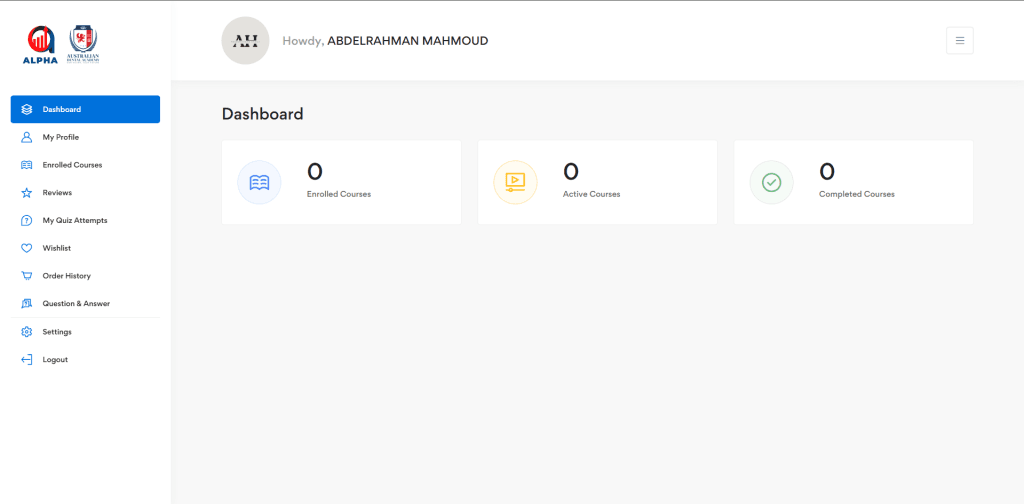
Task: Click the Enrolled Courses book icon in sidebar
Action: pyautogui.click(x=27, y=165)
